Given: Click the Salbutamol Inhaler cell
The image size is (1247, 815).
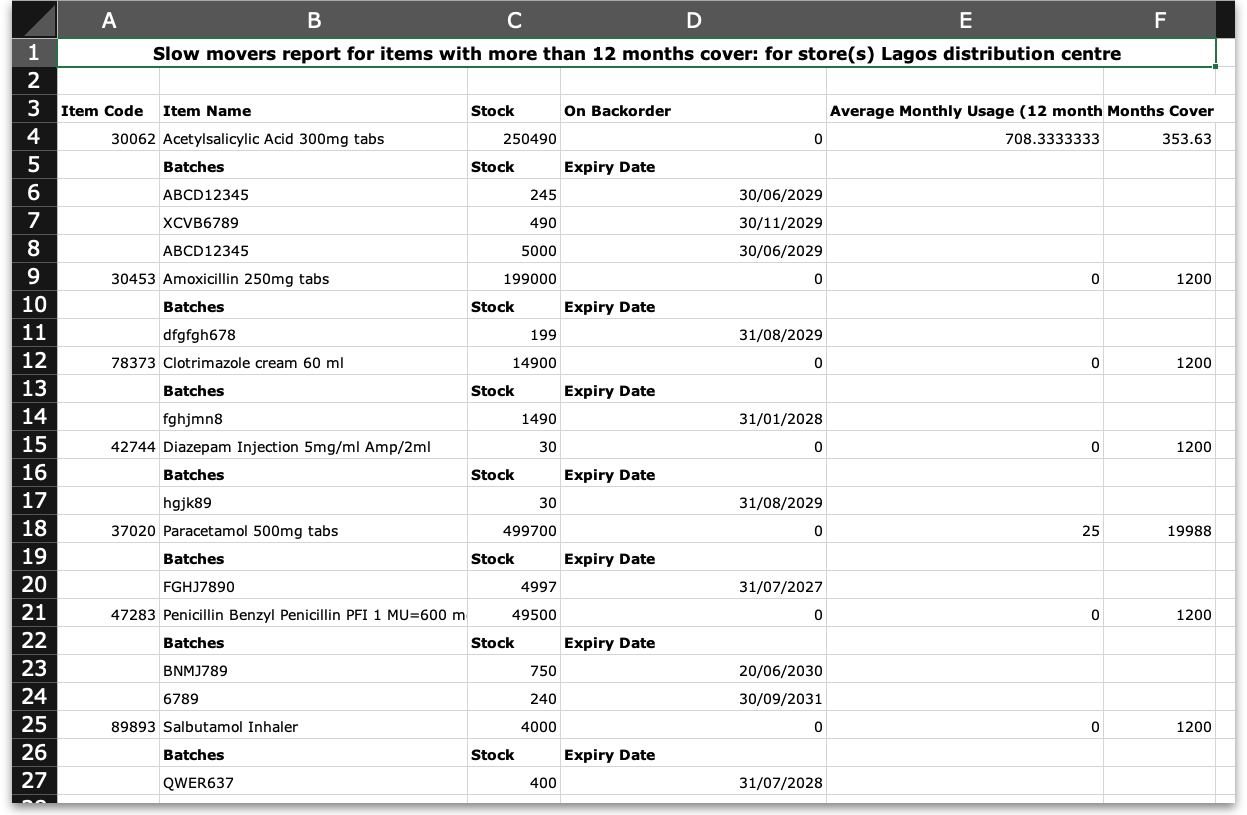Looking at the screenshot, I should (x=230, y=727).
